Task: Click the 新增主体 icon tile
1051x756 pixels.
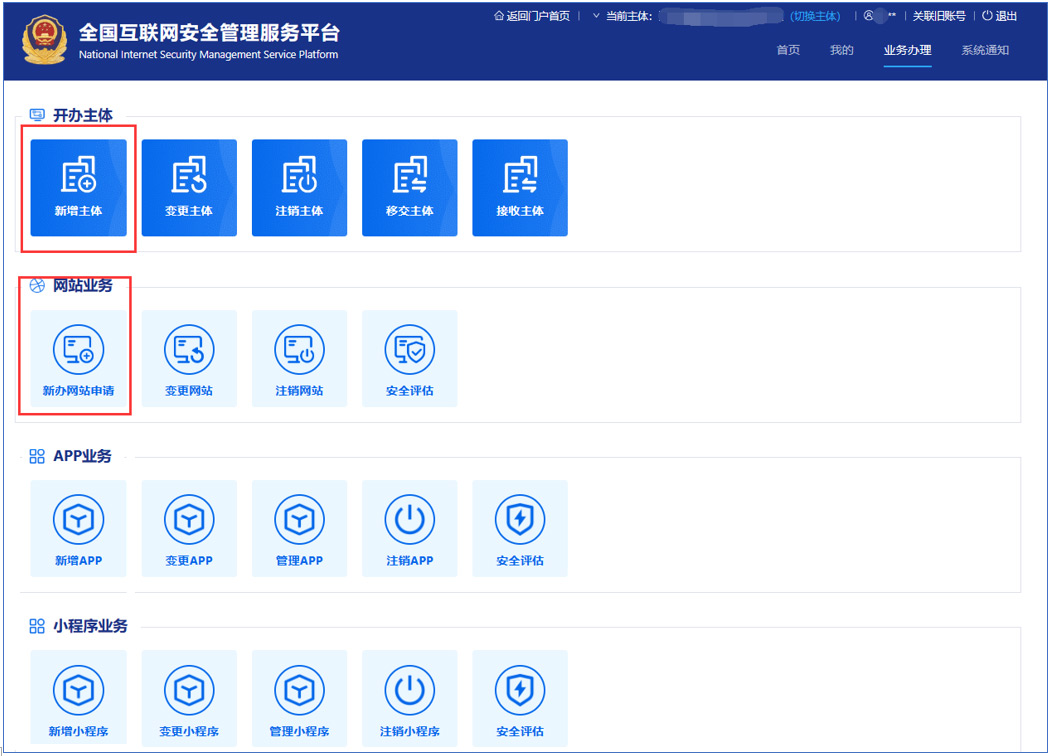Action: tap(78, 187)
